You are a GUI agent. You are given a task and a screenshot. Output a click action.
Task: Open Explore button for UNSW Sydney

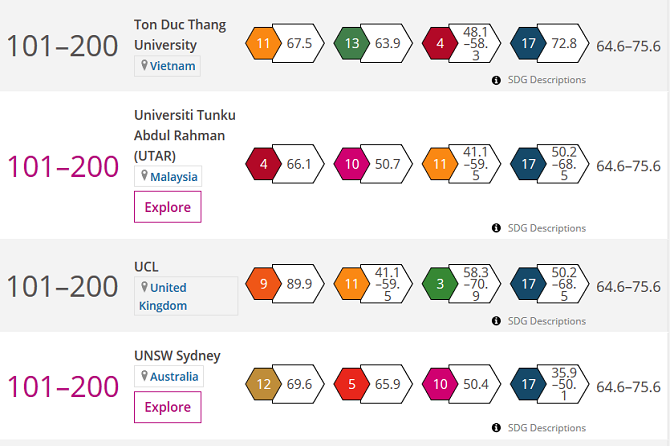click(168, 407)
